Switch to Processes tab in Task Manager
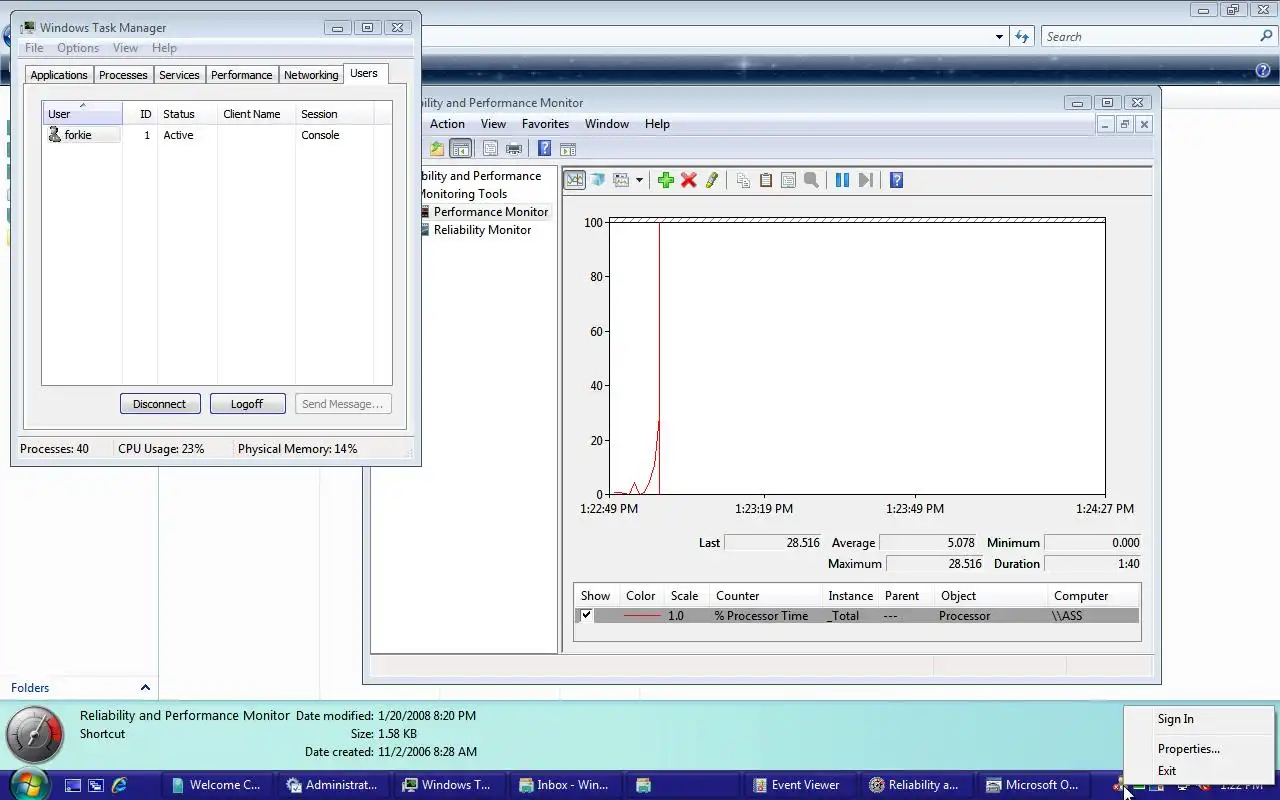 pos(123,75)
